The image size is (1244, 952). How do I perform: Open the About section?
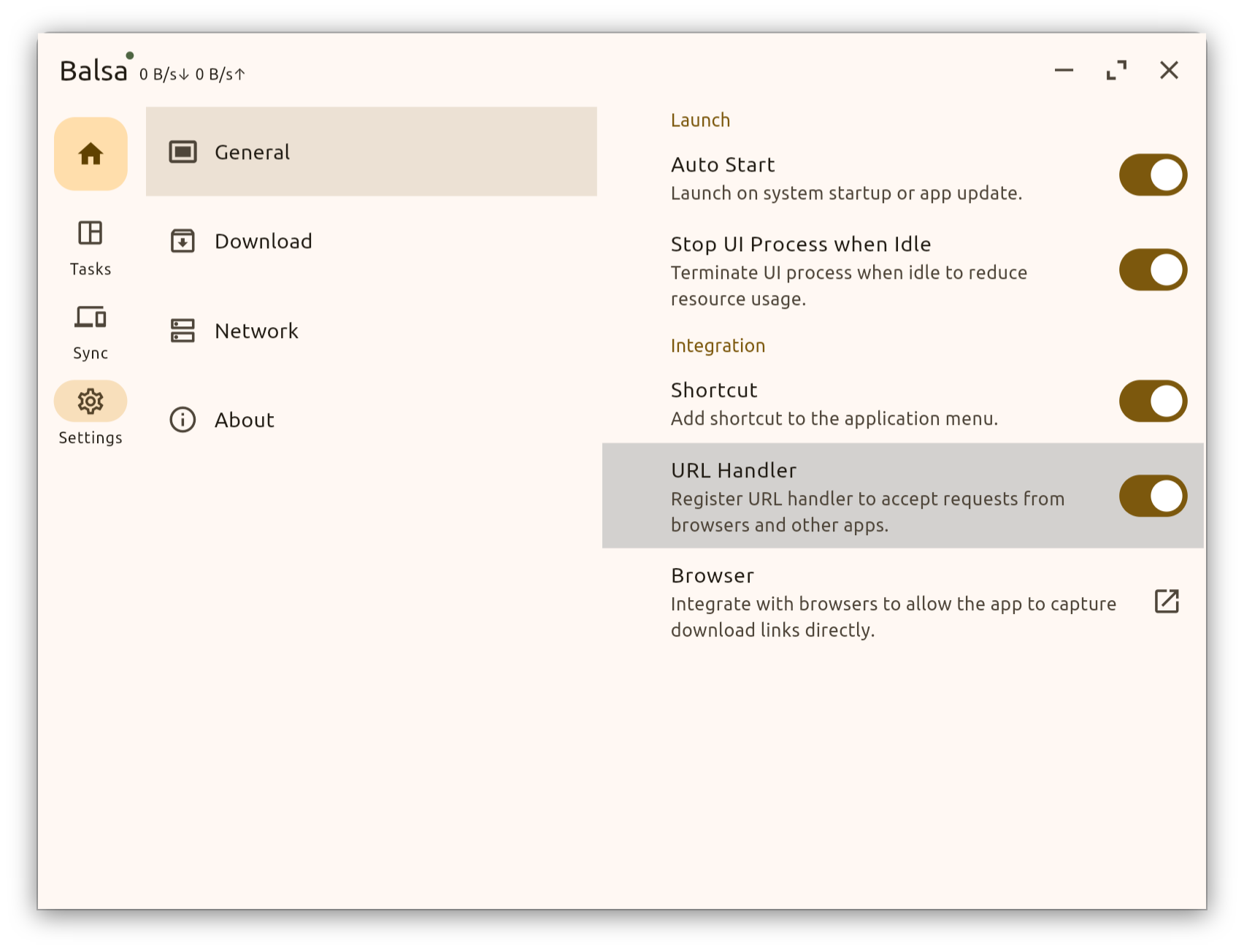pyautogui.click(x=244, y=420)
